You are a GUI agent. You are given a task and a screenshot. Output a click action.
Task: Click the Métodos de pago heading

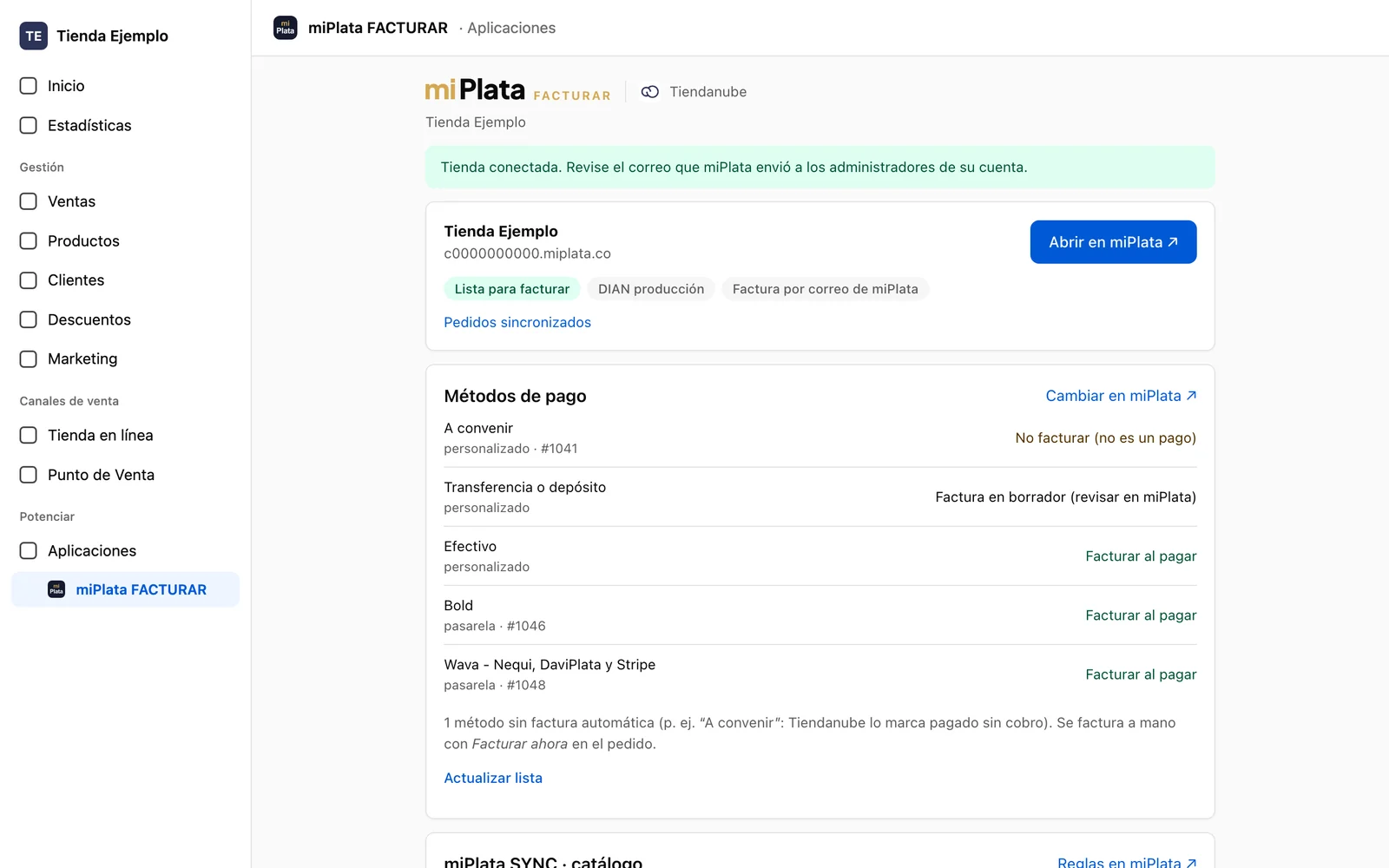515,396
